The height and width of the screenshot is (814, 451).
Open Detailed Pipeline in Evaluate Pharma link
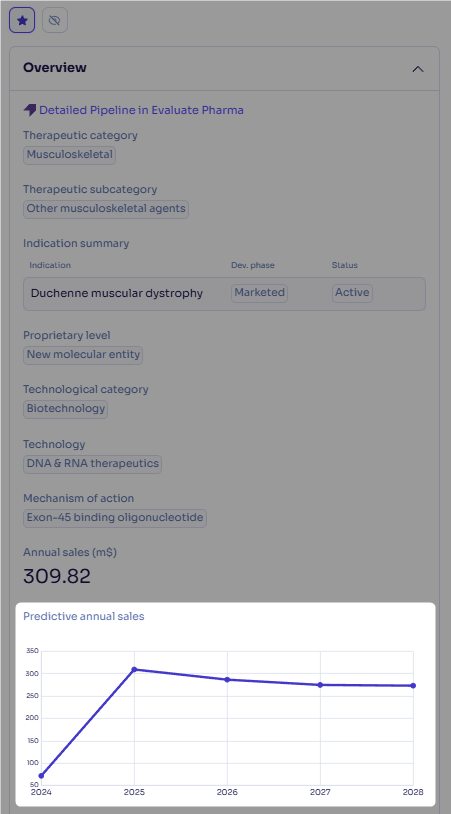[141, 110]
